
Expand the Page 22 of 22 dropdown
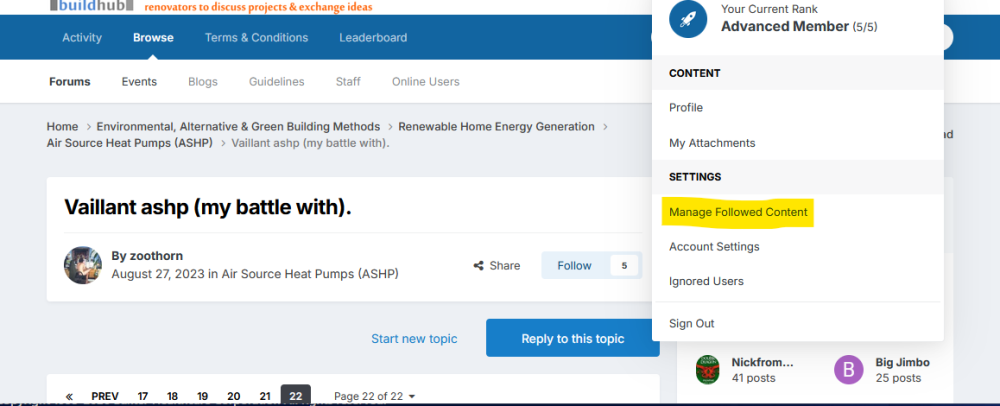(374, 396)
